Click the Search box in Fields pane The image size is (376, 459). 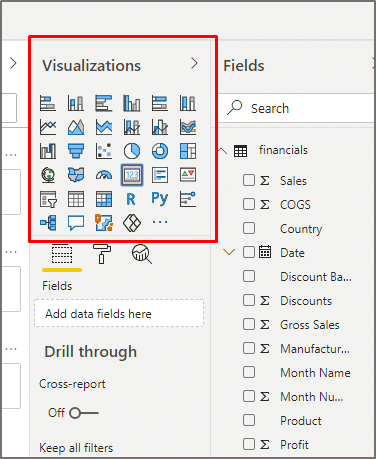pyautogui.click(x=297, y=108)
